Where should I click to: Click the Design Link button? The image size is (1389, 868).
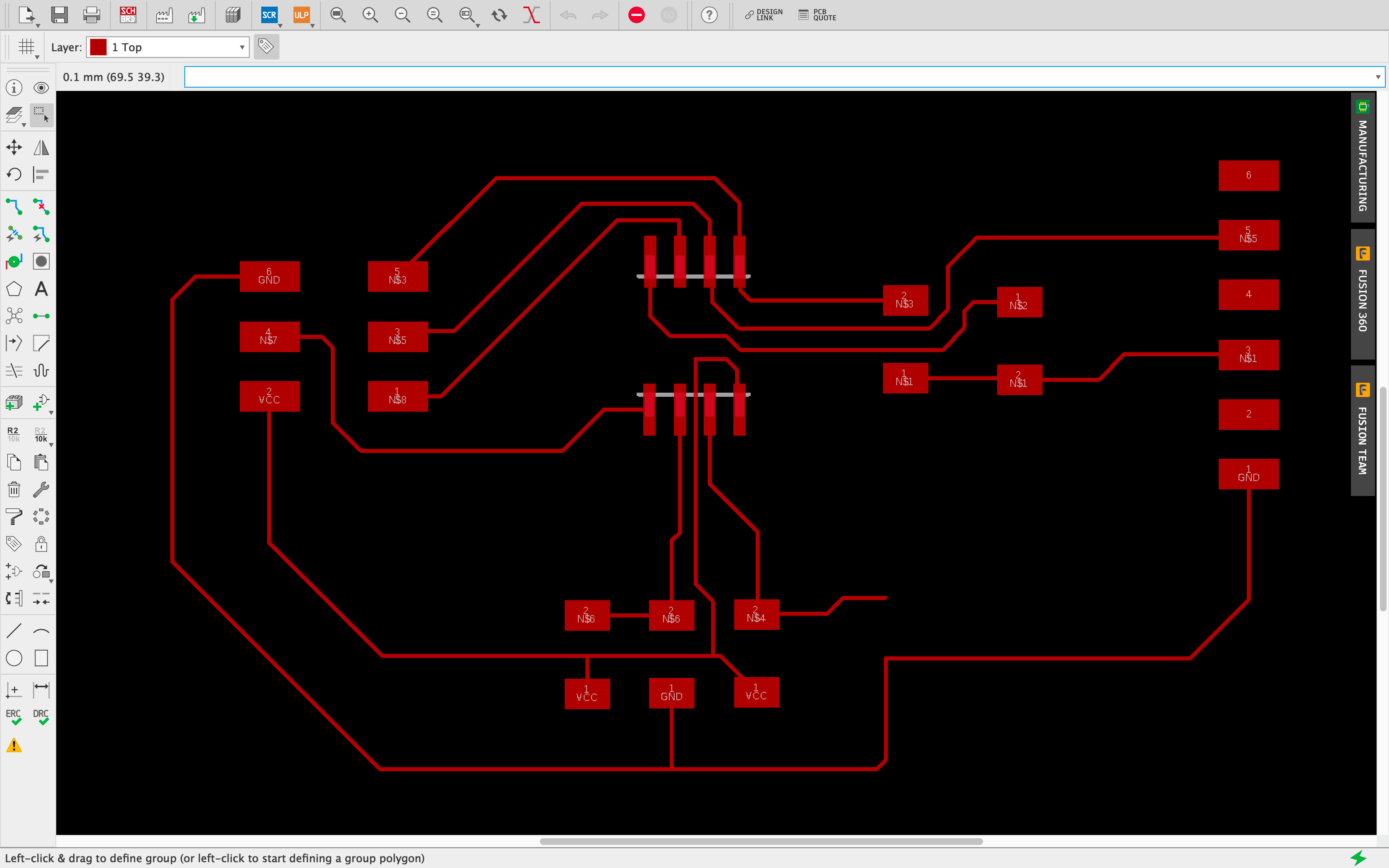pos(764,15)
